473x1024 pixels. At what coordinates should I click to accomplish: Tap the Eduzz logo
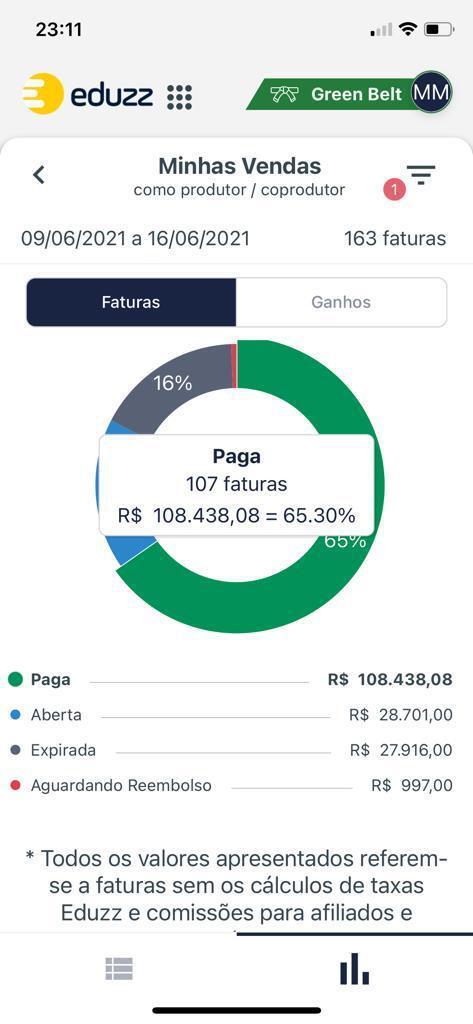(88, 95)
